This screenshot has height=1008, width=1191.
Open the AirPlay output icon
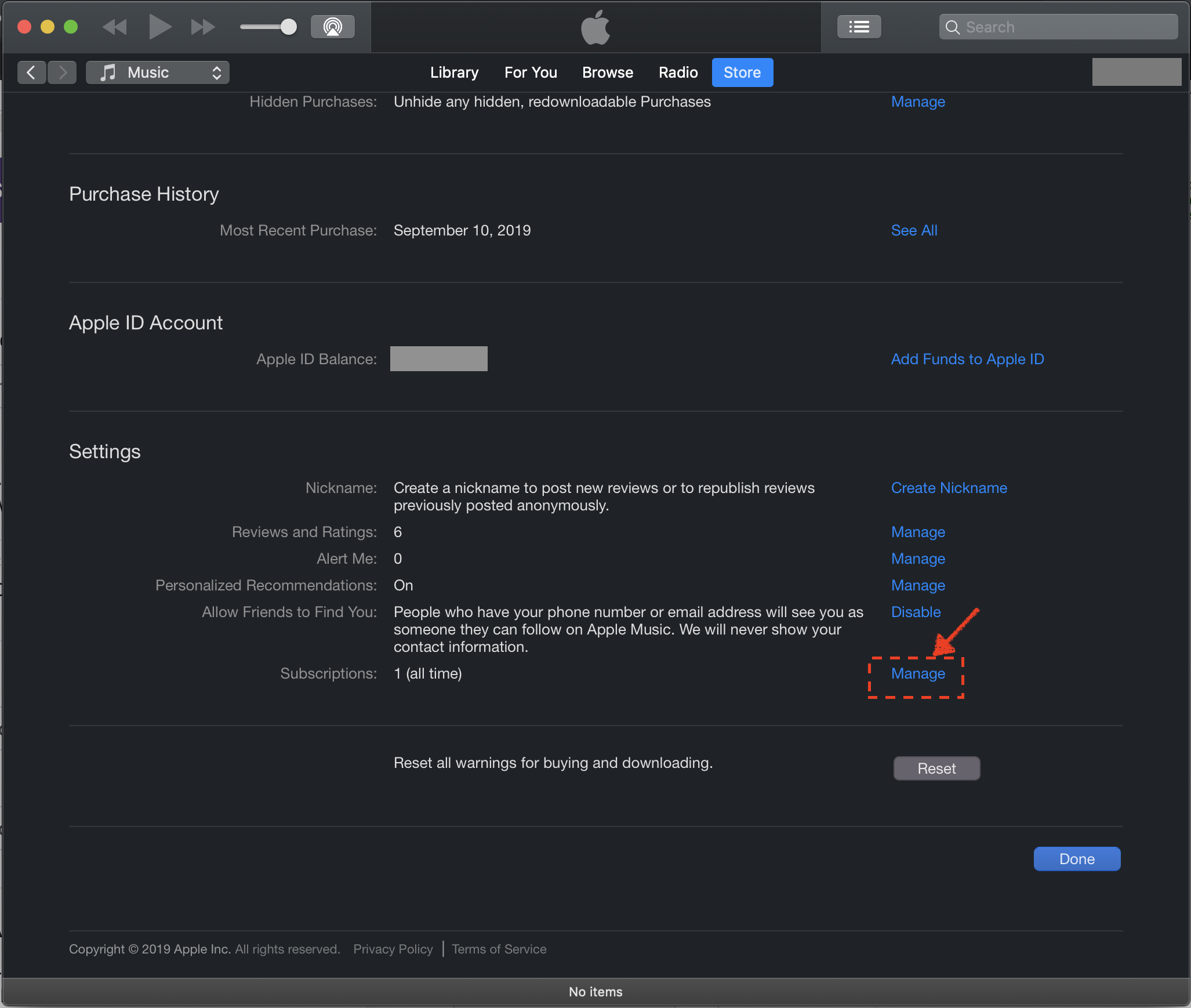point(332,27)
